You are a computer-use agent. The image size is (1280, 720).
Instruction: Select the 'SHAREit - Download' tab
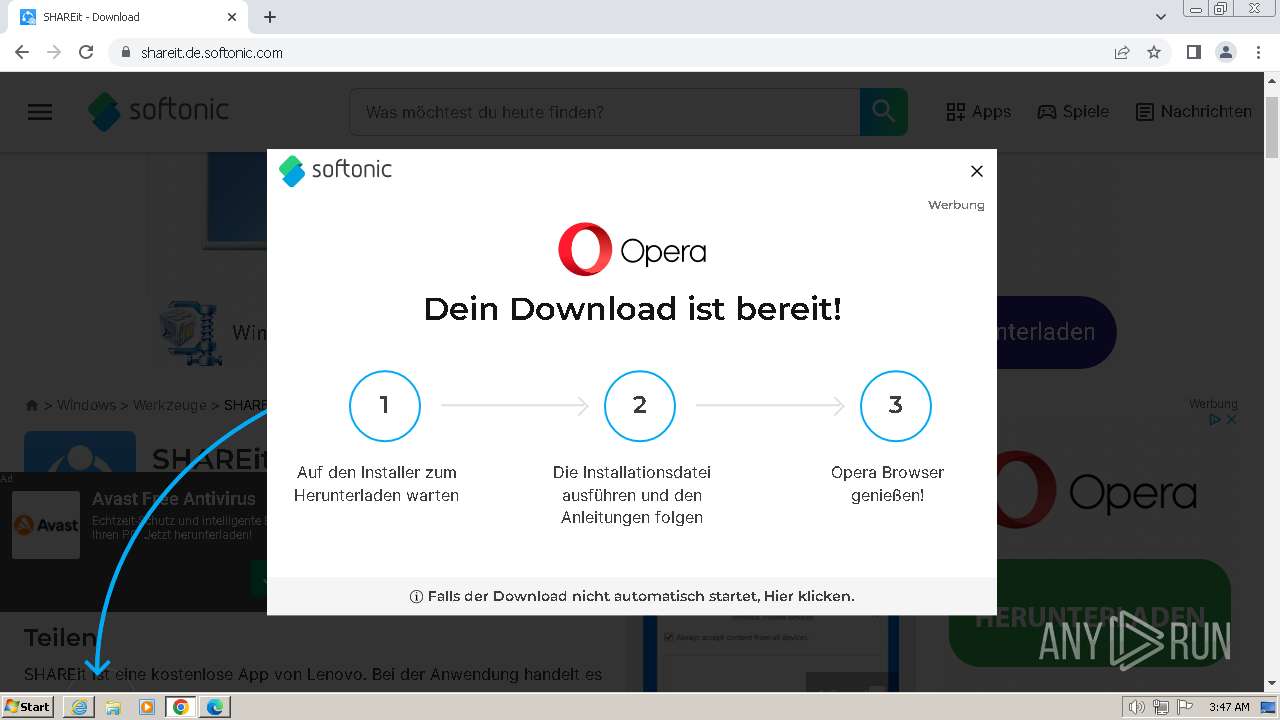tap(128, 17)
